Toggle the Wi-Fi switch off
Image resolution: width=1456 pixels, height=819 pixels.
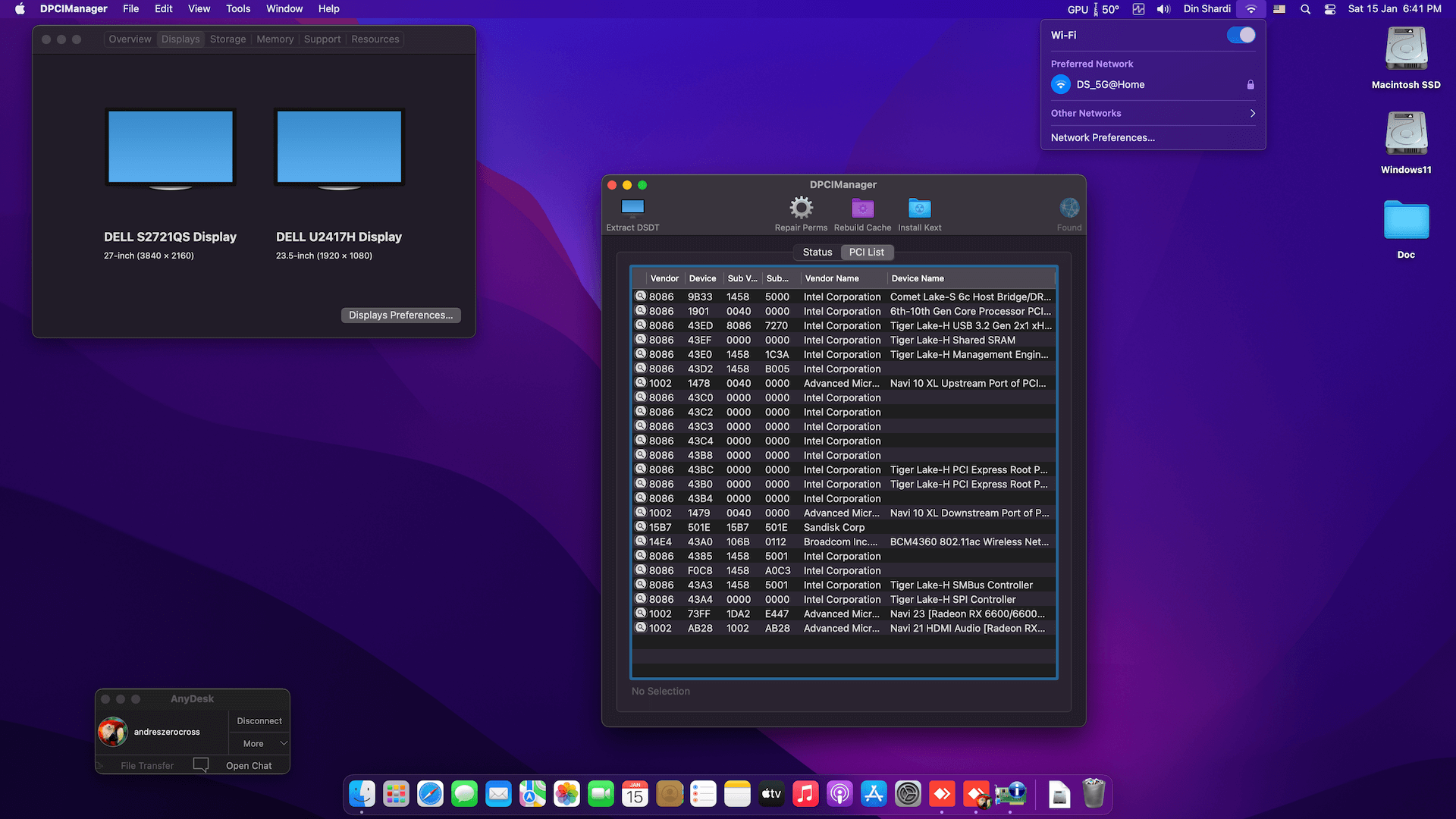tap(1241, 35)
